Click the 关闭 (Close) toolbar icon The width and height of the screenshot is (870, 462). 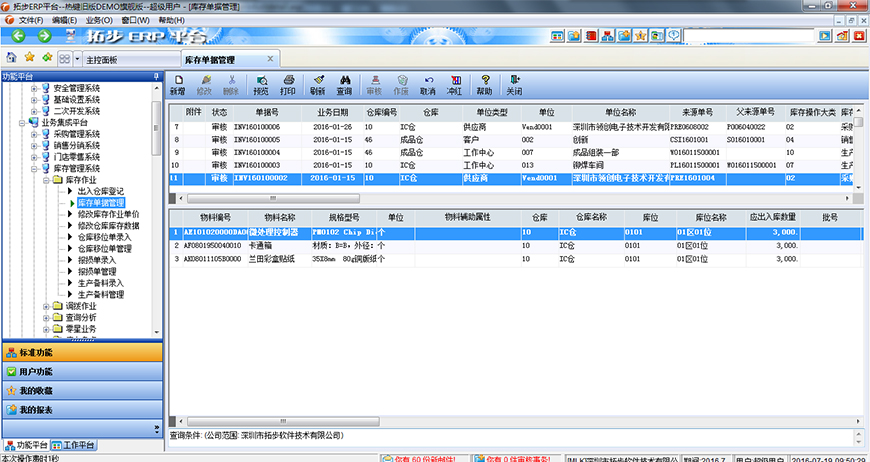[x=514, y=84]
